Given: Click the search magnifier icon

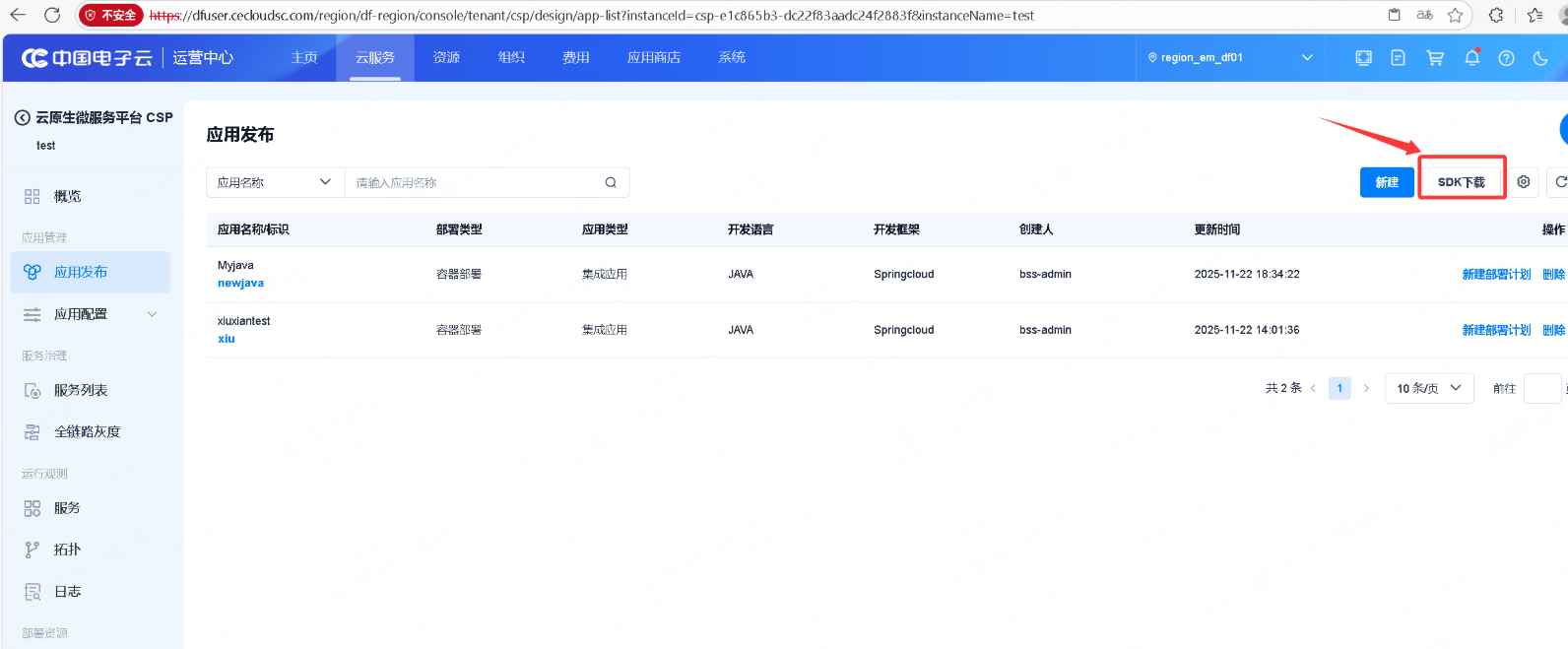Looking at the screenshot, I should pos(611,182).
